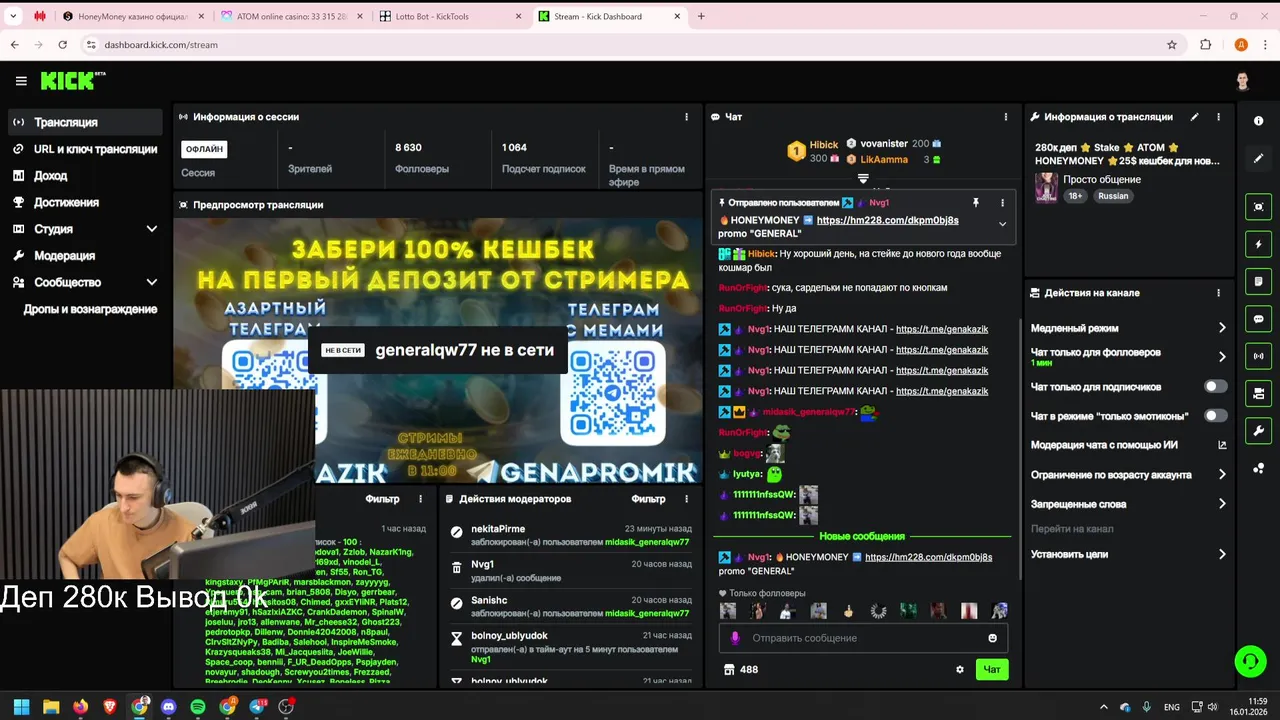Expand the Медленный режим option
1280x720 pixels.
[x=1128, y=328]
